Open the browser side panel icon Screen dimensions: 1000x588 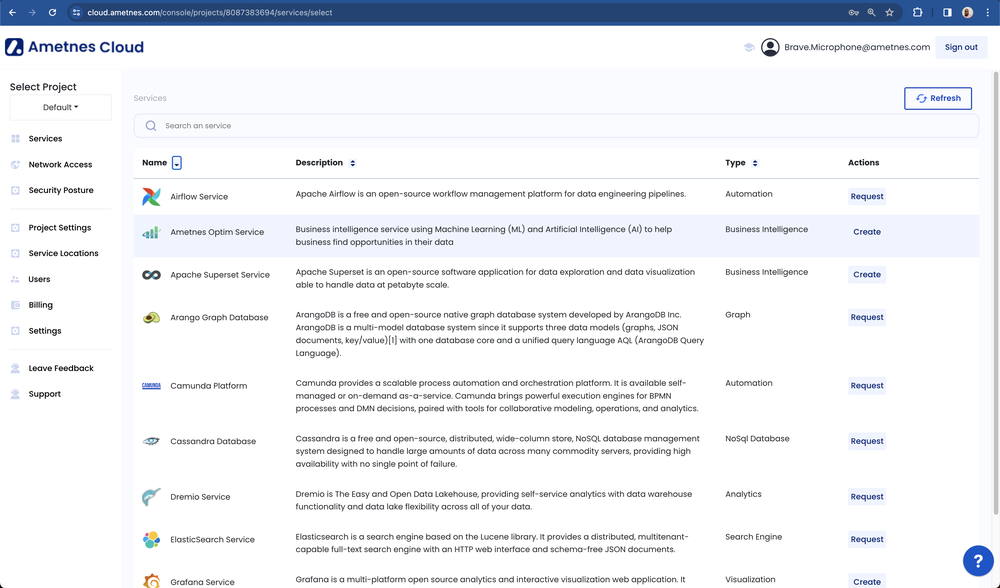pyautogui.click(x=947, y=12)
